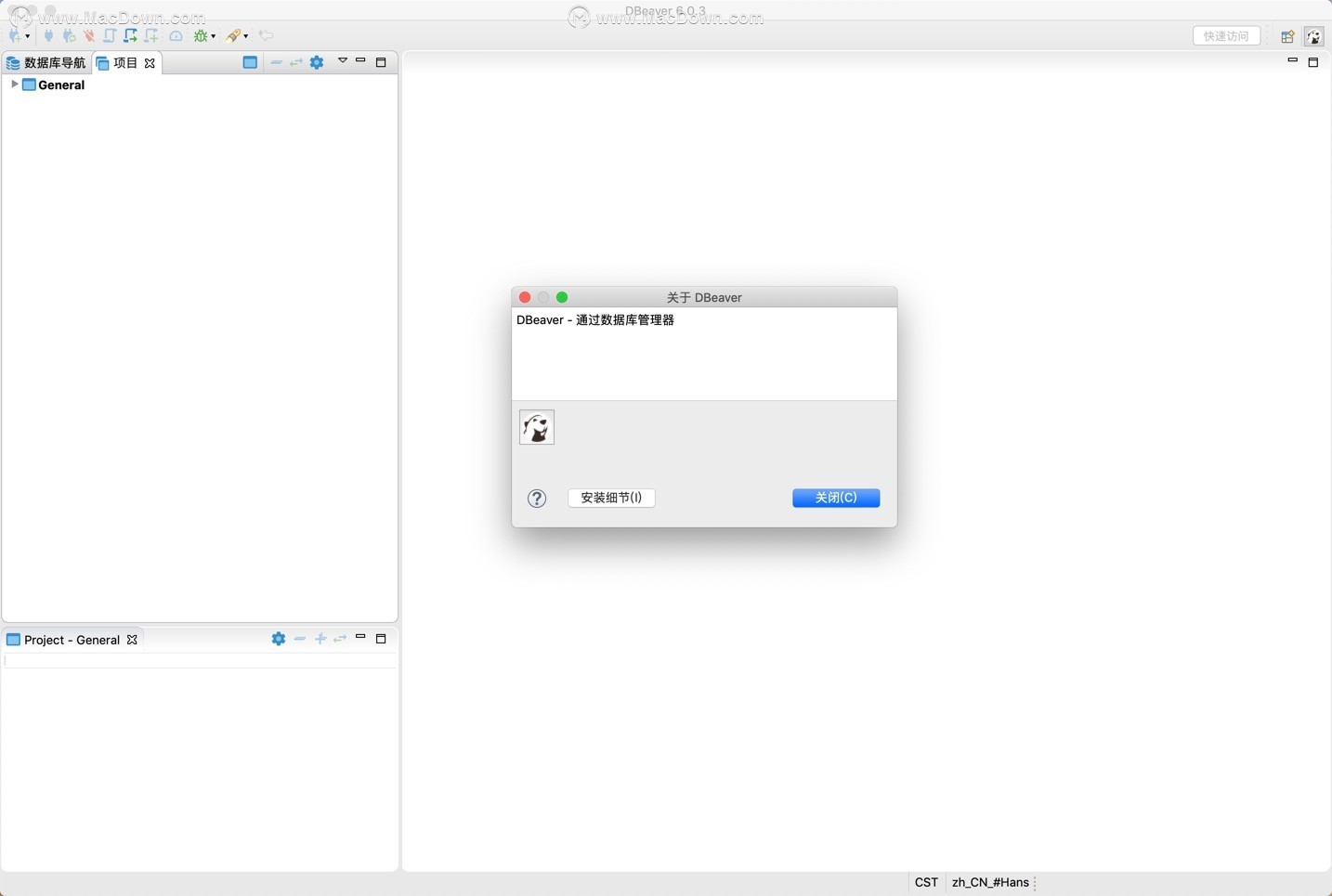Screen dimensions: 1332x896
Task: Open settings gear in Project - General panel
Action: 279,639
